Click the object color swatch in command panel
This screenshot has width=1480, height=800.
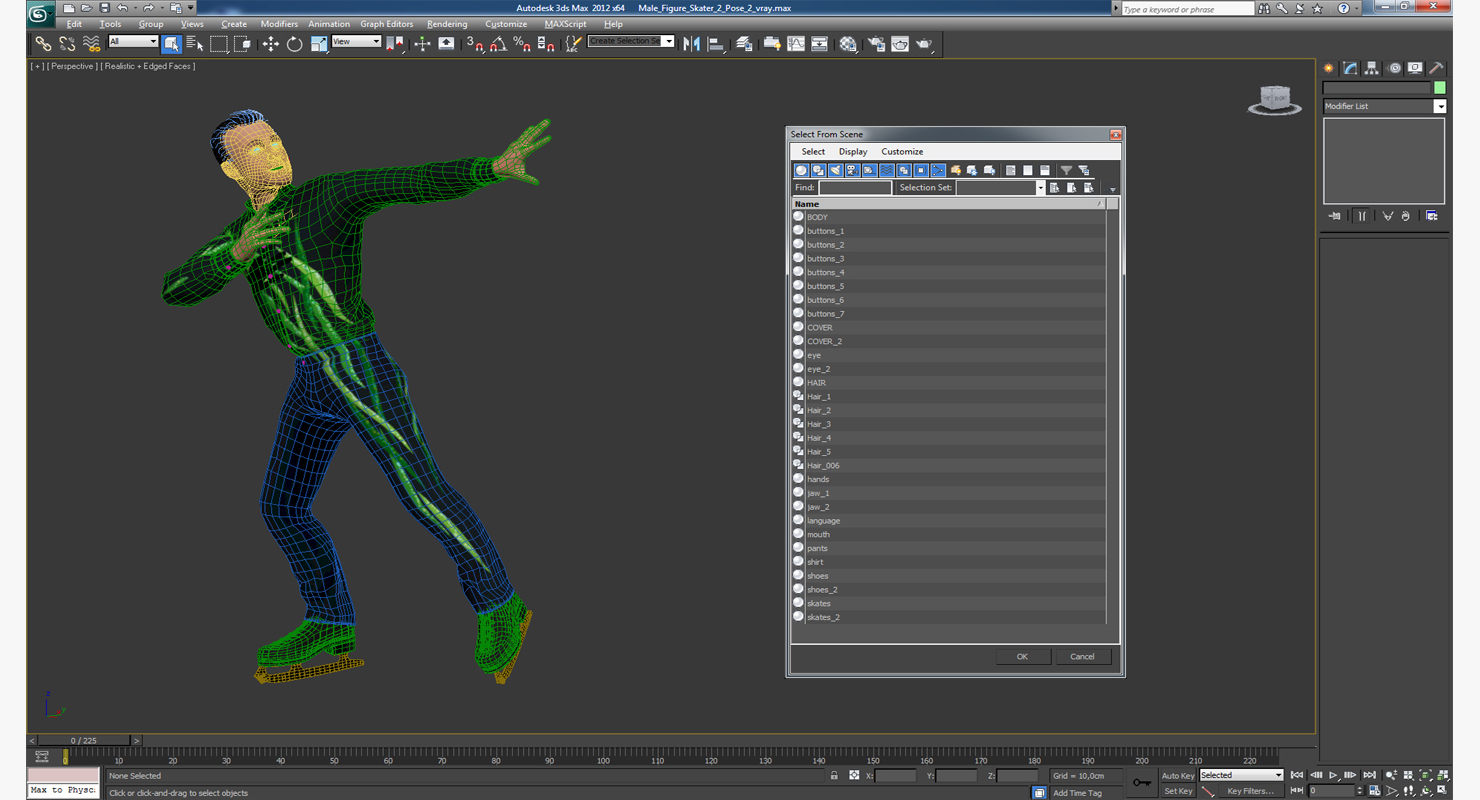(x=1439, y=88)
